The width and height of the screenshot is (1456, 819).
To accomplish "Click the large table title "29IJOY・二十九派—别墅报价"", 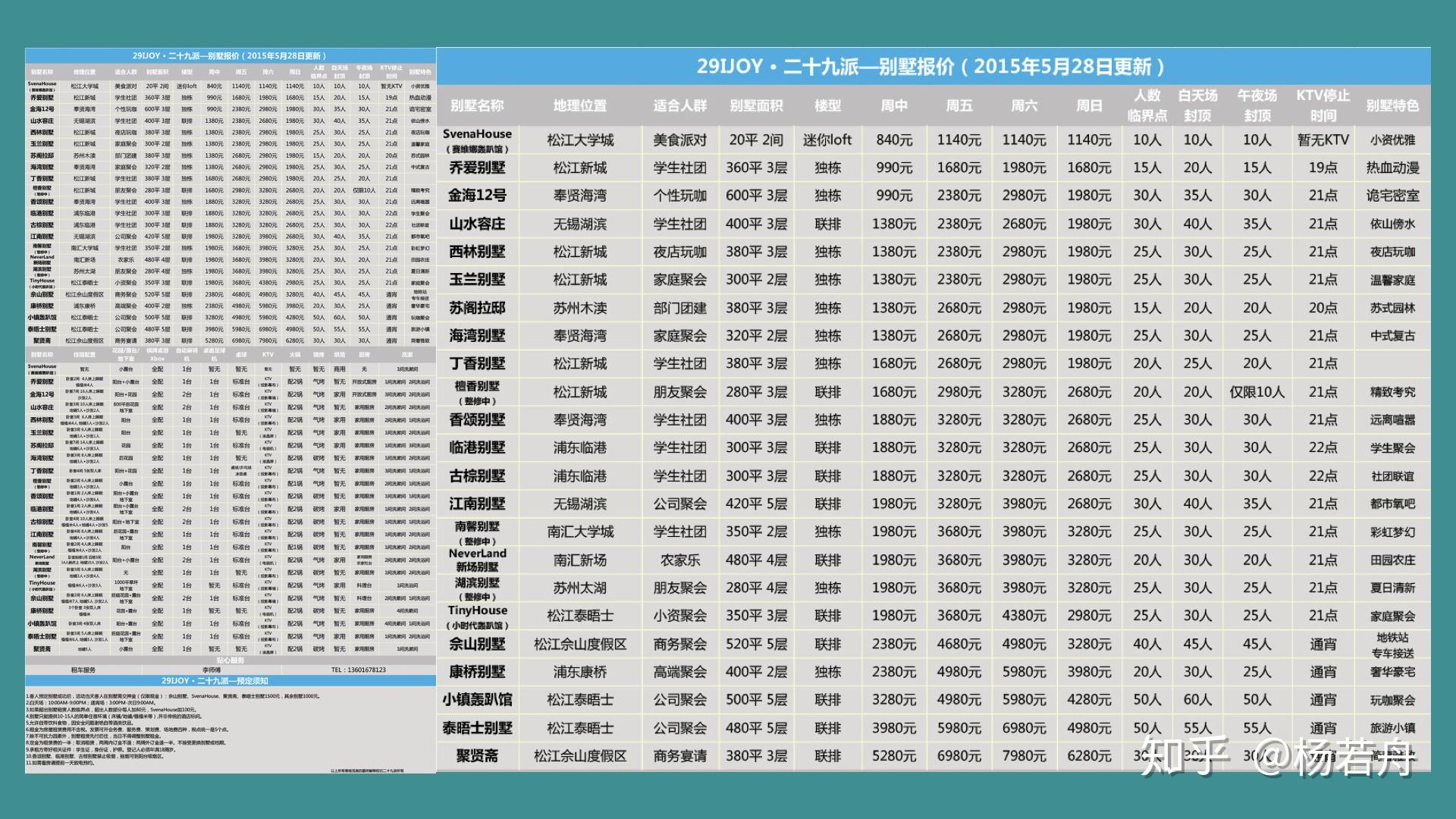I will pos(931,67).
